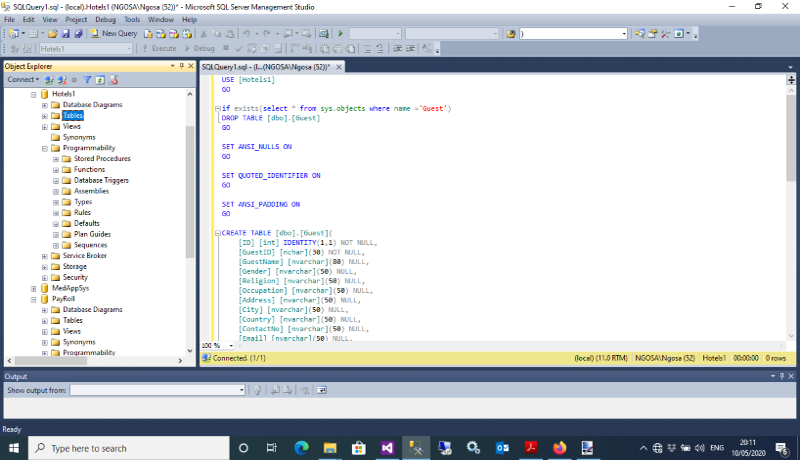Click the Increase Indent icon
Screen dimensions: 800x460
click(411, 48)
